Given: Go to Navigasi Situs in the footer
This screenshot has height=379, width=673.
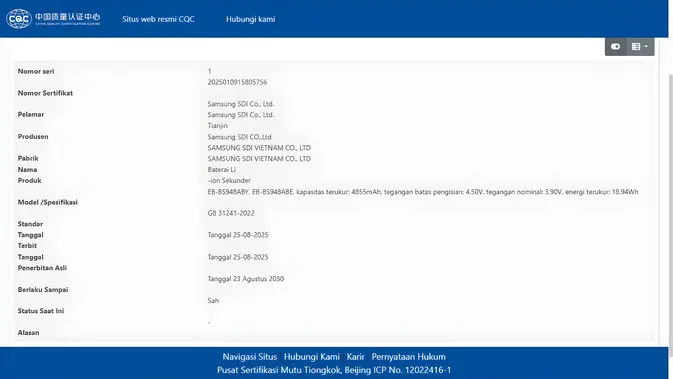Looking at the screenshot, I should coord(250,357).
